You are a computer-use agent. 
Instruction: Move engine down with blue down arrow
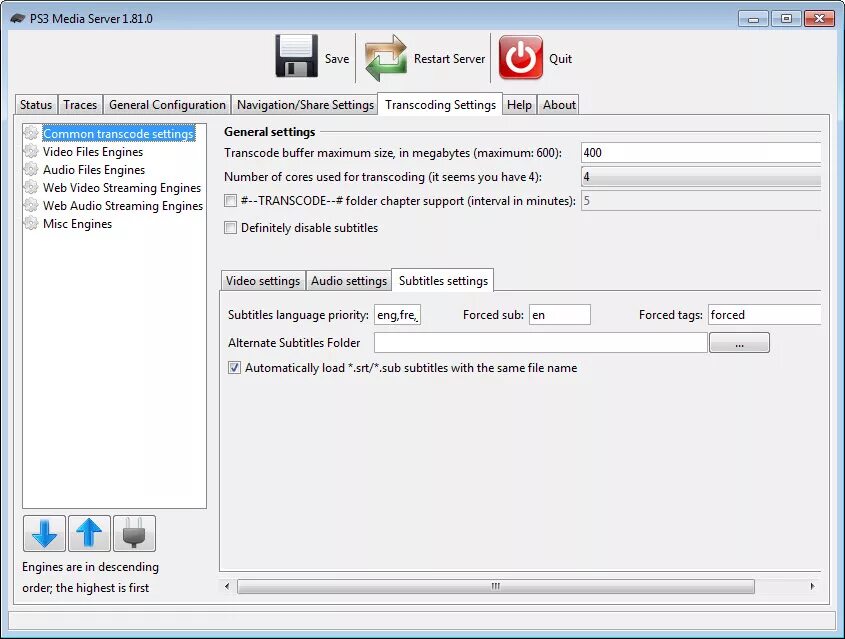point(45,533)
